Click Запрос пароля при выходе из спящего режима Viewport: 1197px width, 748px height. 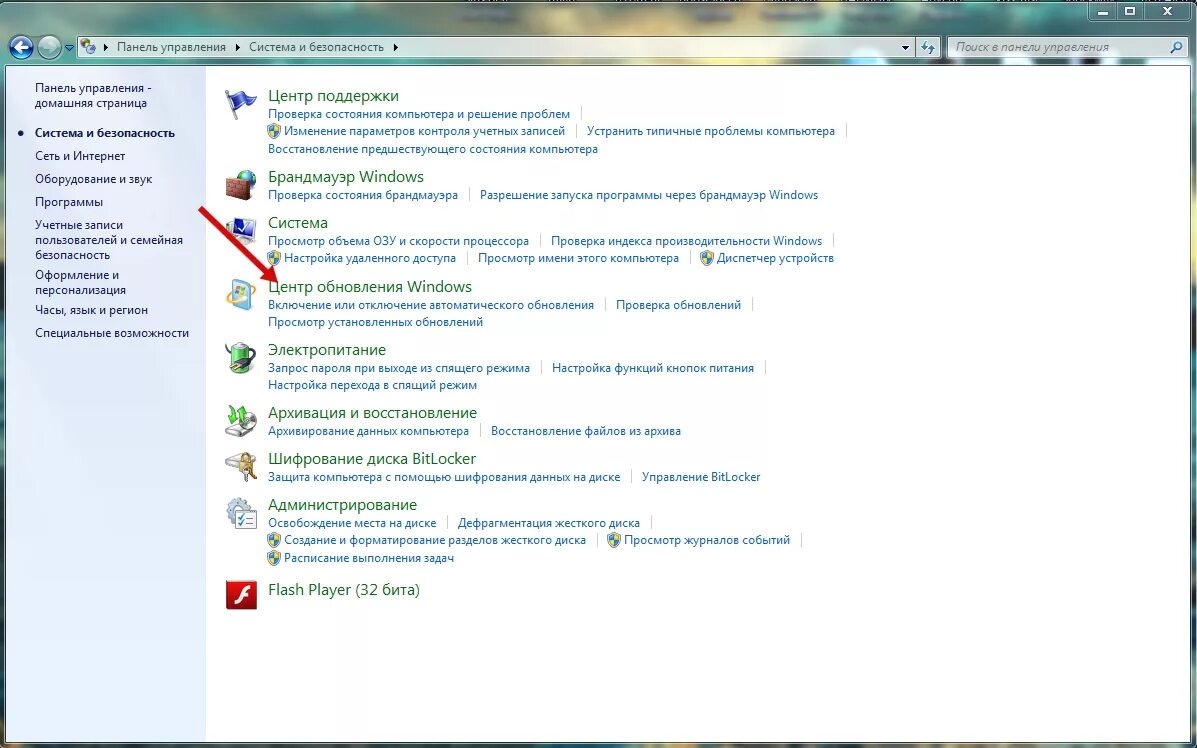coord(398,368)
